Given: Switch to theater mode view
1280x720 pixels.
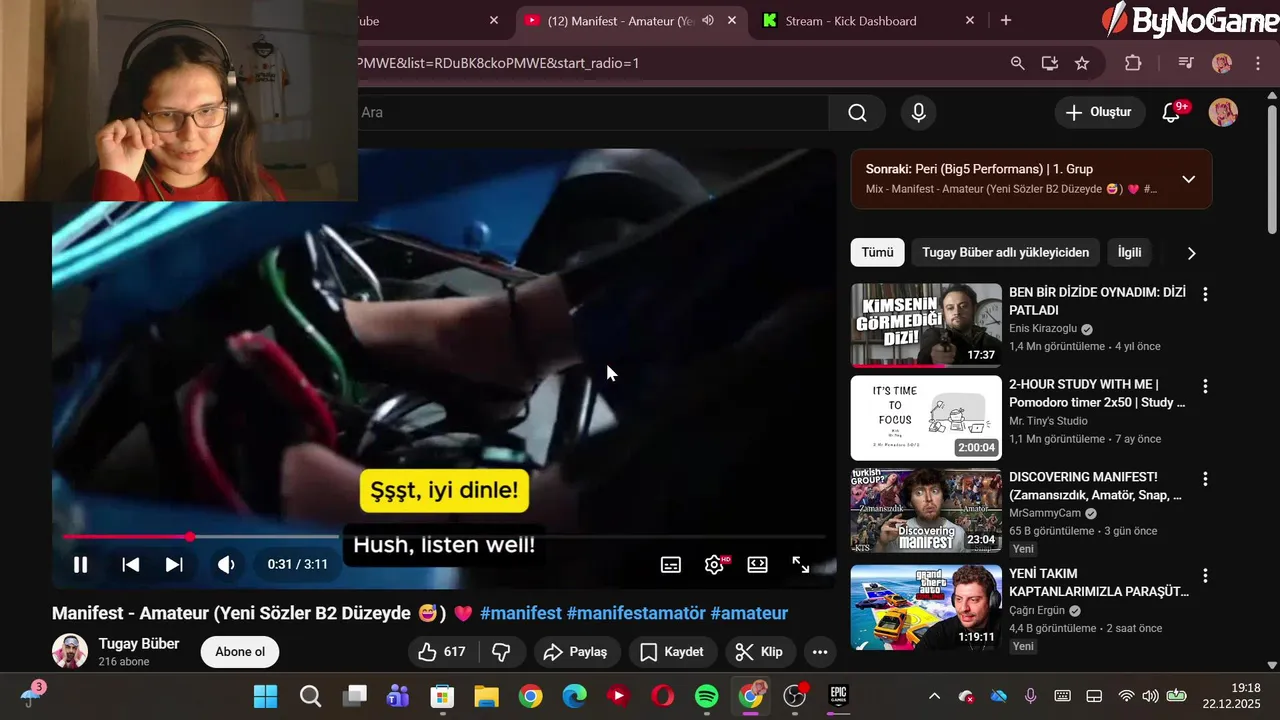Looking at the screenshot, I should point(758,564).
